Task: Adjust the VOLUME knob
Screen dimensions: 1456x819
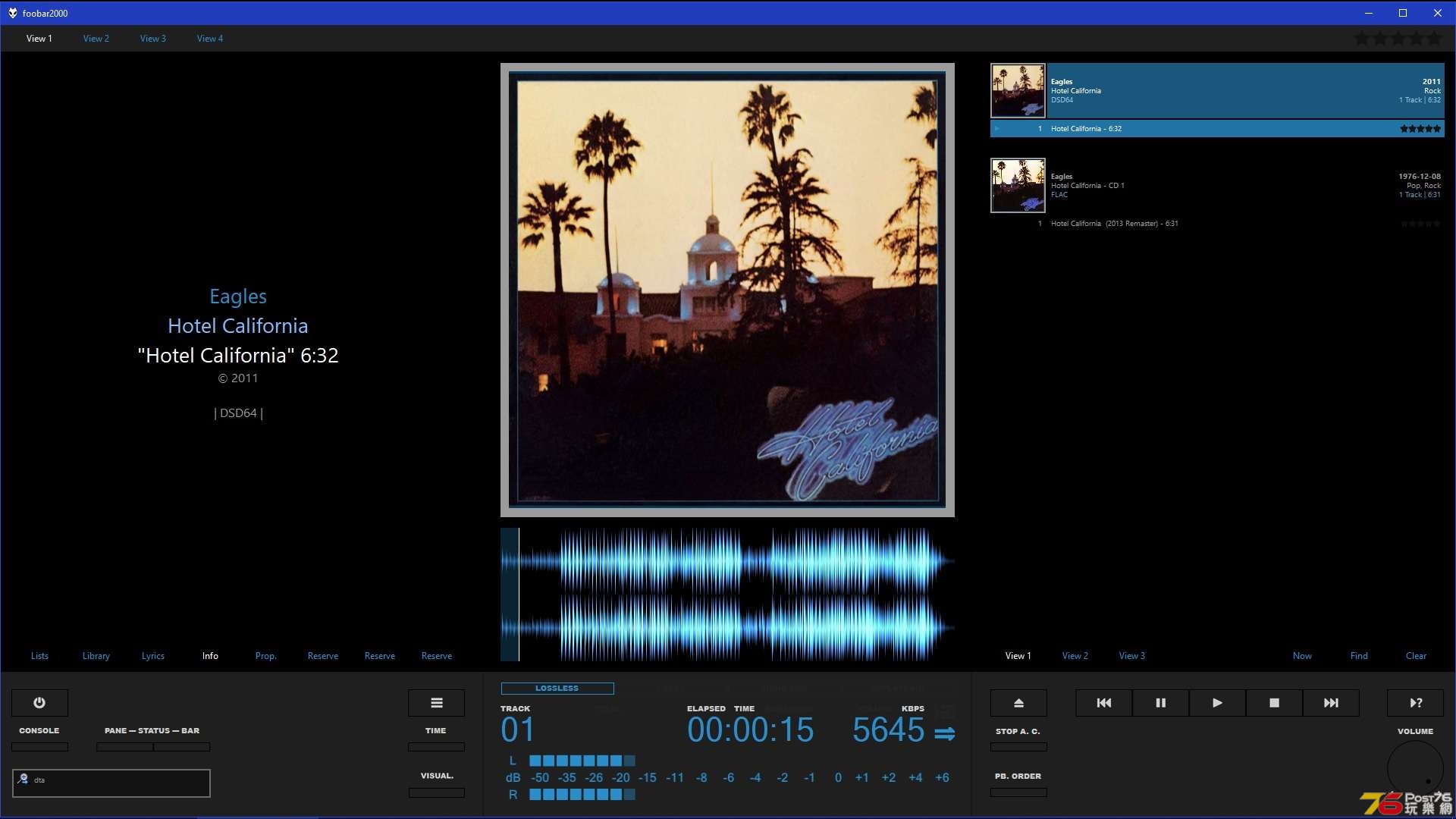Action: click(1415, 769)
